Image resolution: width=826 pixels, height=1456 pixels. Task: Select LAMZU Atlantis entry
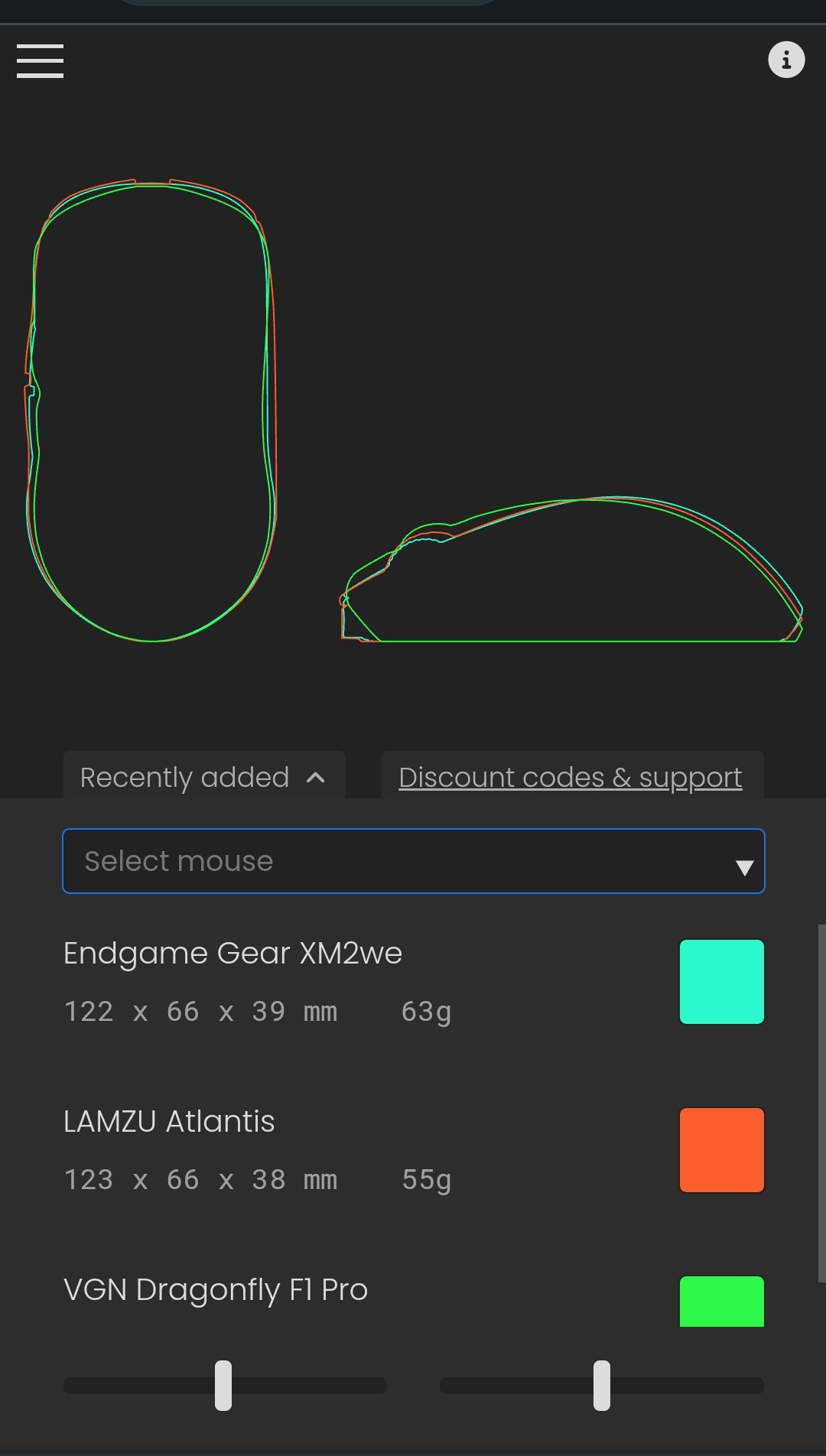click(169, 1122)
